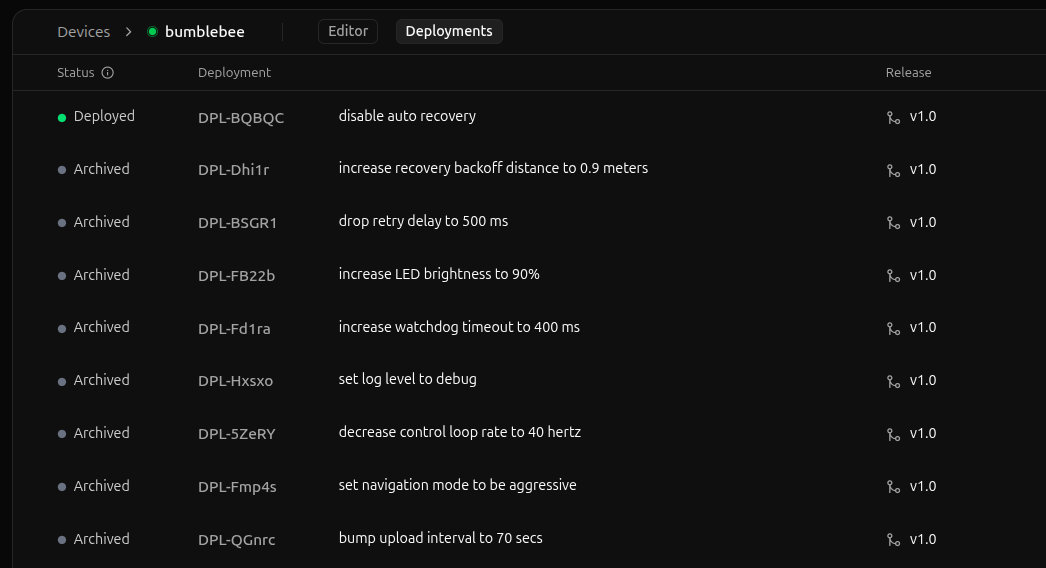
Task: Click the info icon next to Status header
Action: coord(108,73)
